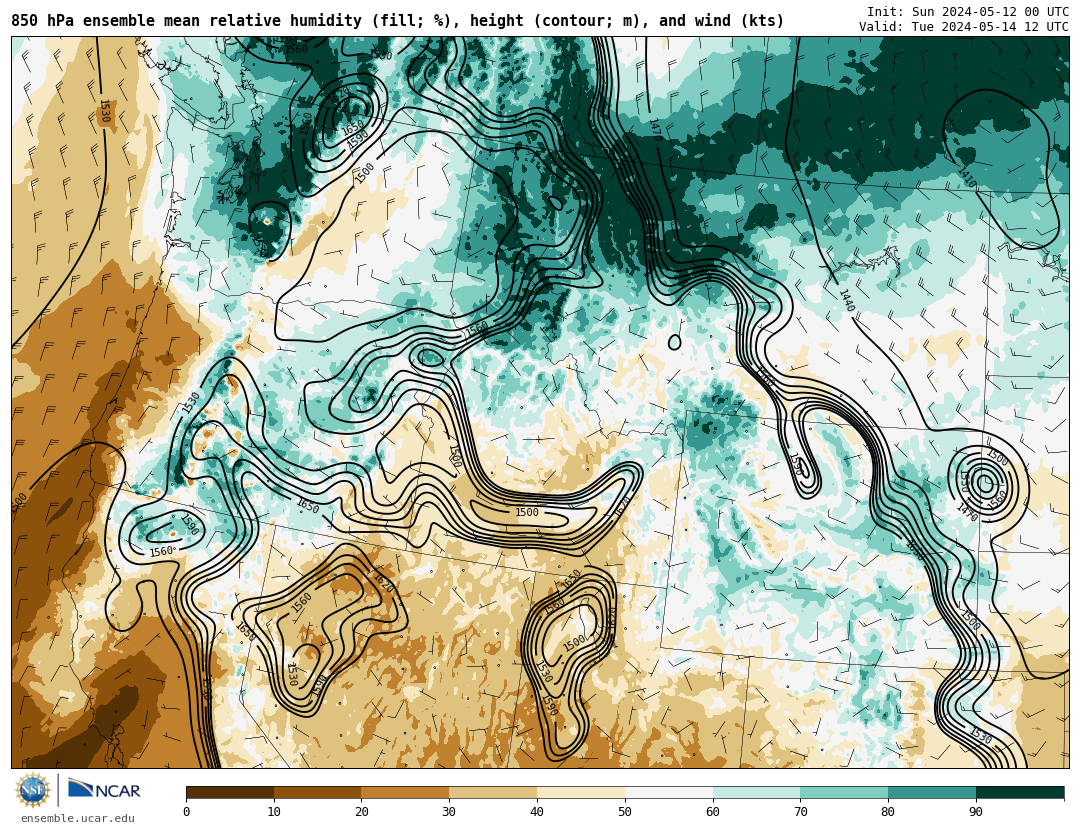This screenshot has height=831, width=1080.
Task: Pick the darkest brown 0–10% colorbar swatch
Action: [230, 792]
